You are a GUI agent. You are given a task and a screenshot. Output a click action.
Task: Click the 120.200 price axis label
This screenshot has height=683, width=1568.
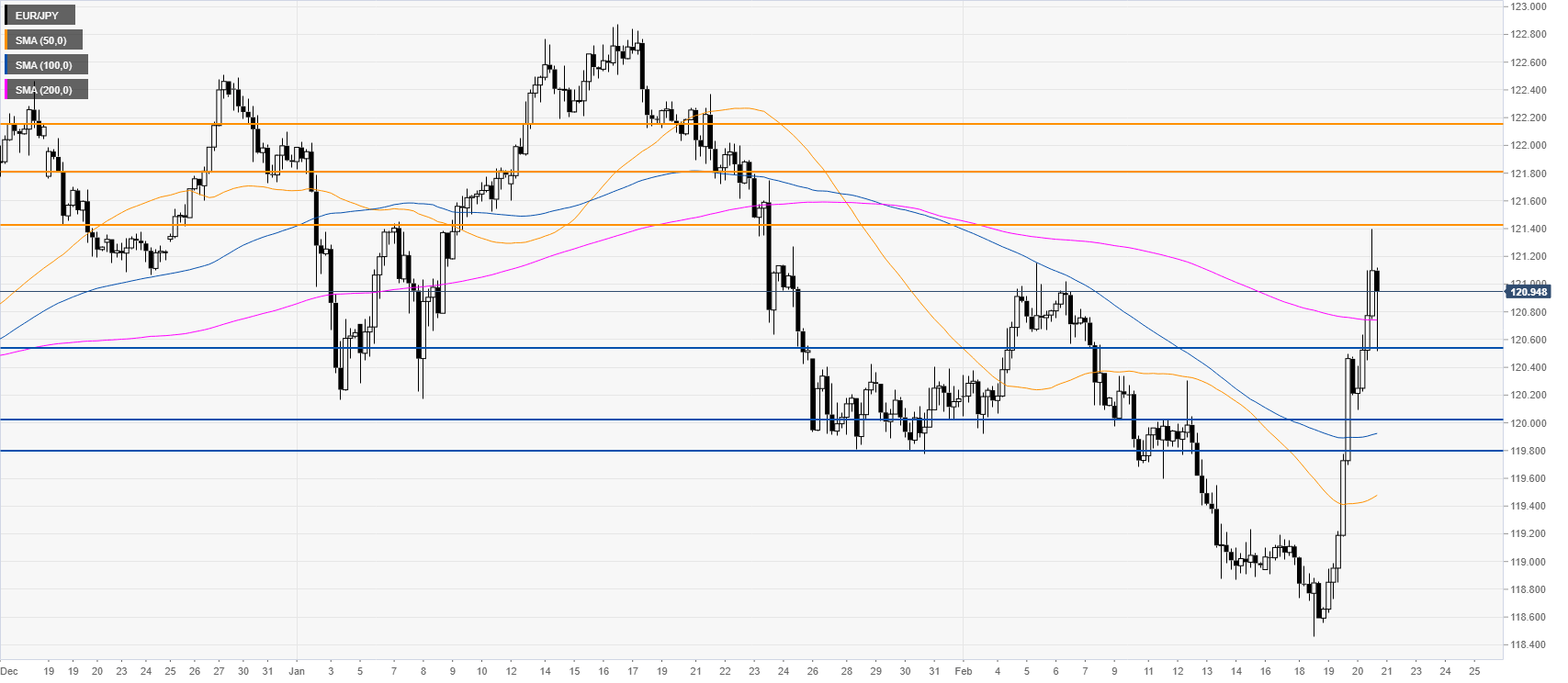(1529, 395)
